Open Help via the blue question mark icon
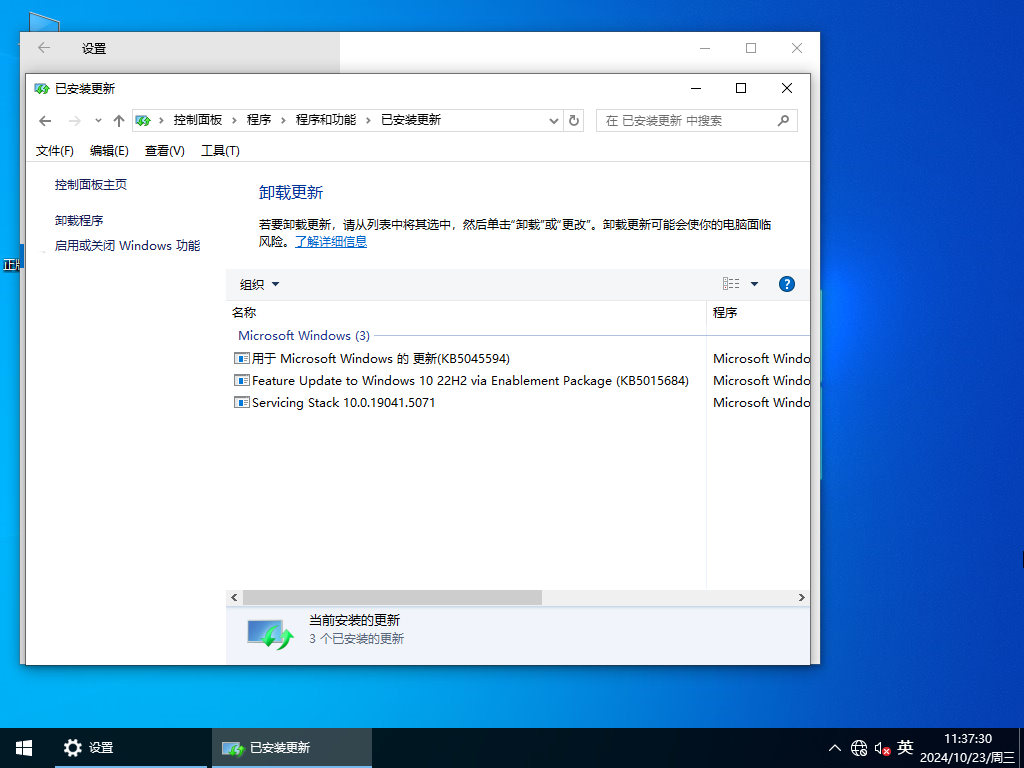The width and height of the screenshot is (1024, 768). [787, 283]
